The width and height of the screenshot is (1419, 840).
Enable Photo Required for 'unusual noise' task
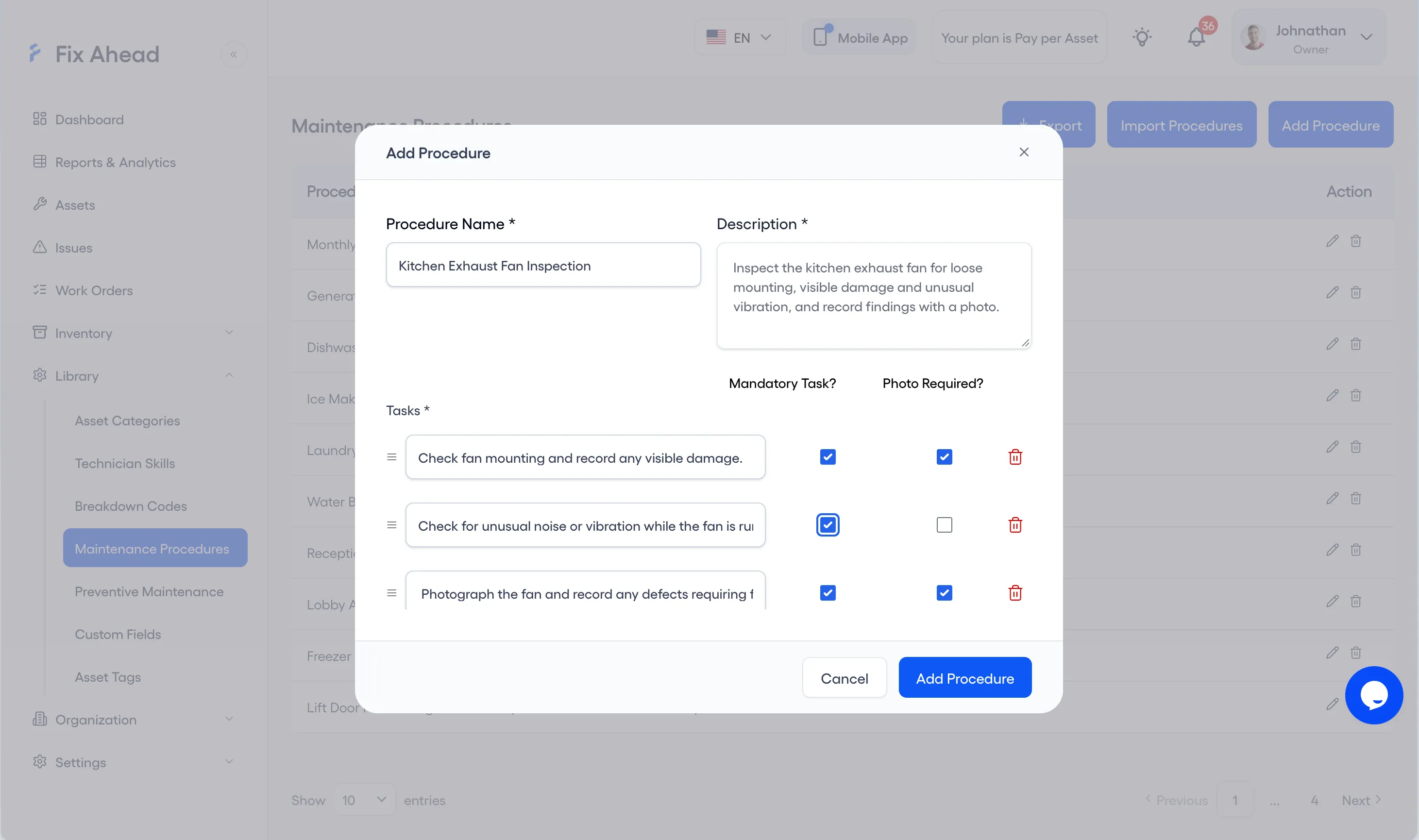tap(944, 525)
